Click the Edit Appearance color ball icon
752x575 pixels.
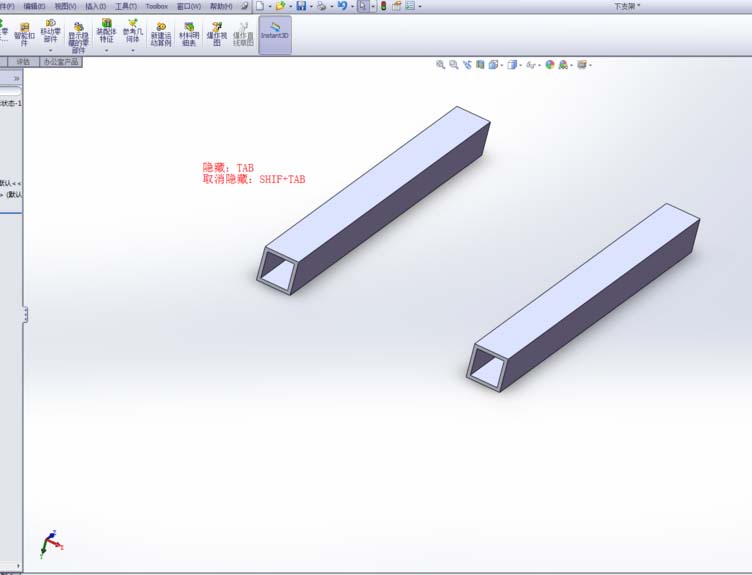point(550,65)
